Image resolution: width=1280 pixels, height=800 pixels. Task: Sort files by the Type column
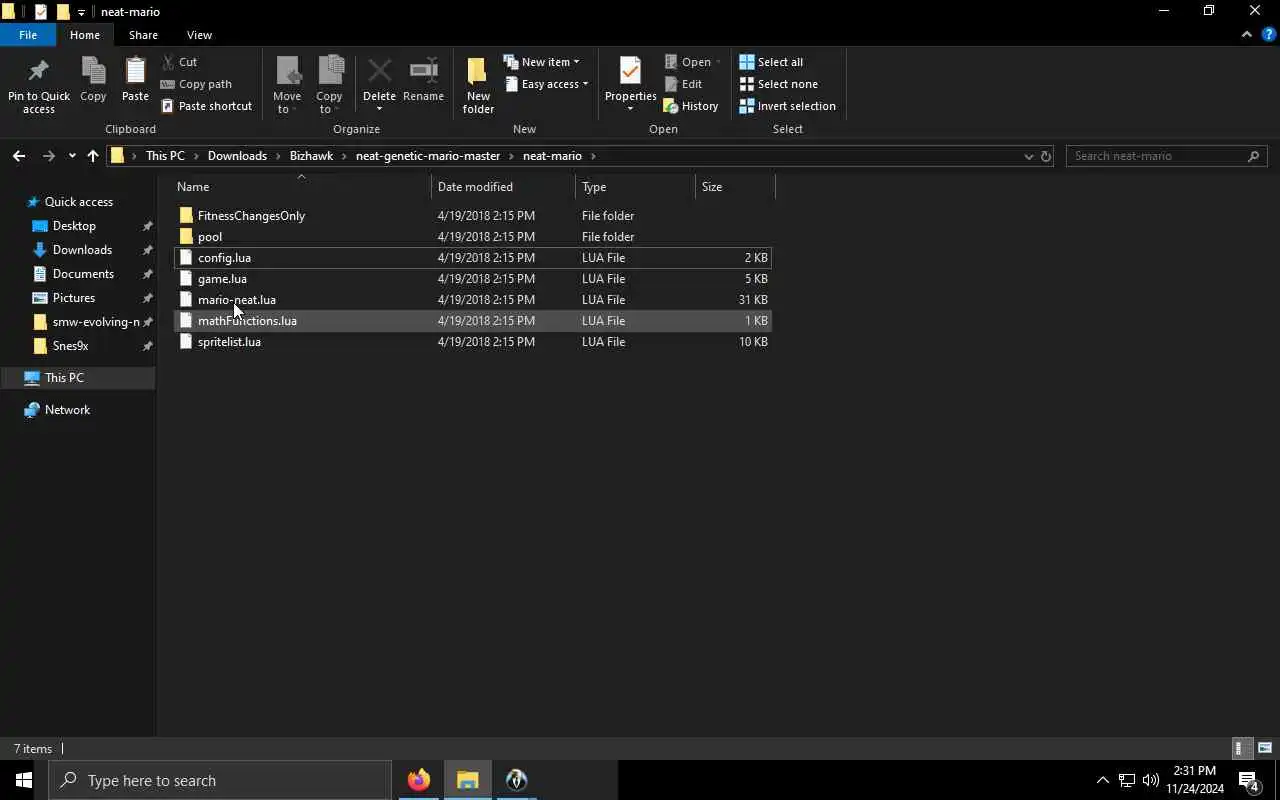pos(635,187)
